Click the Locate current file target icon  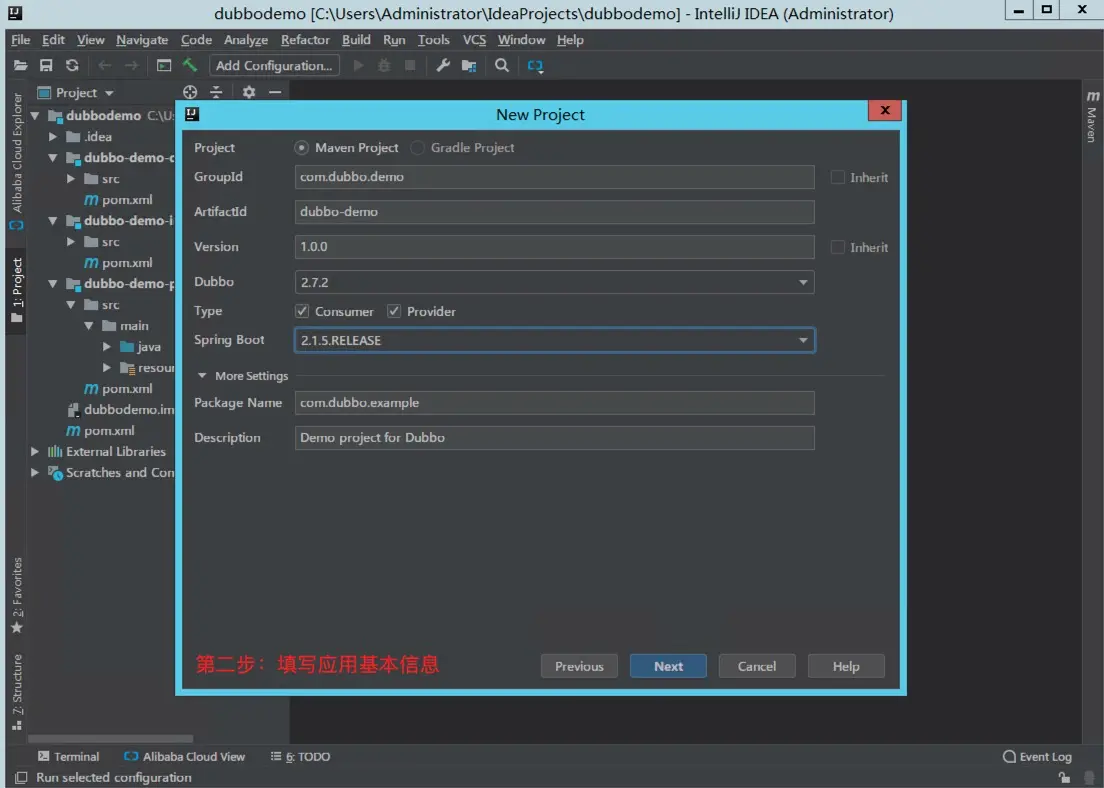click(190, 92)
